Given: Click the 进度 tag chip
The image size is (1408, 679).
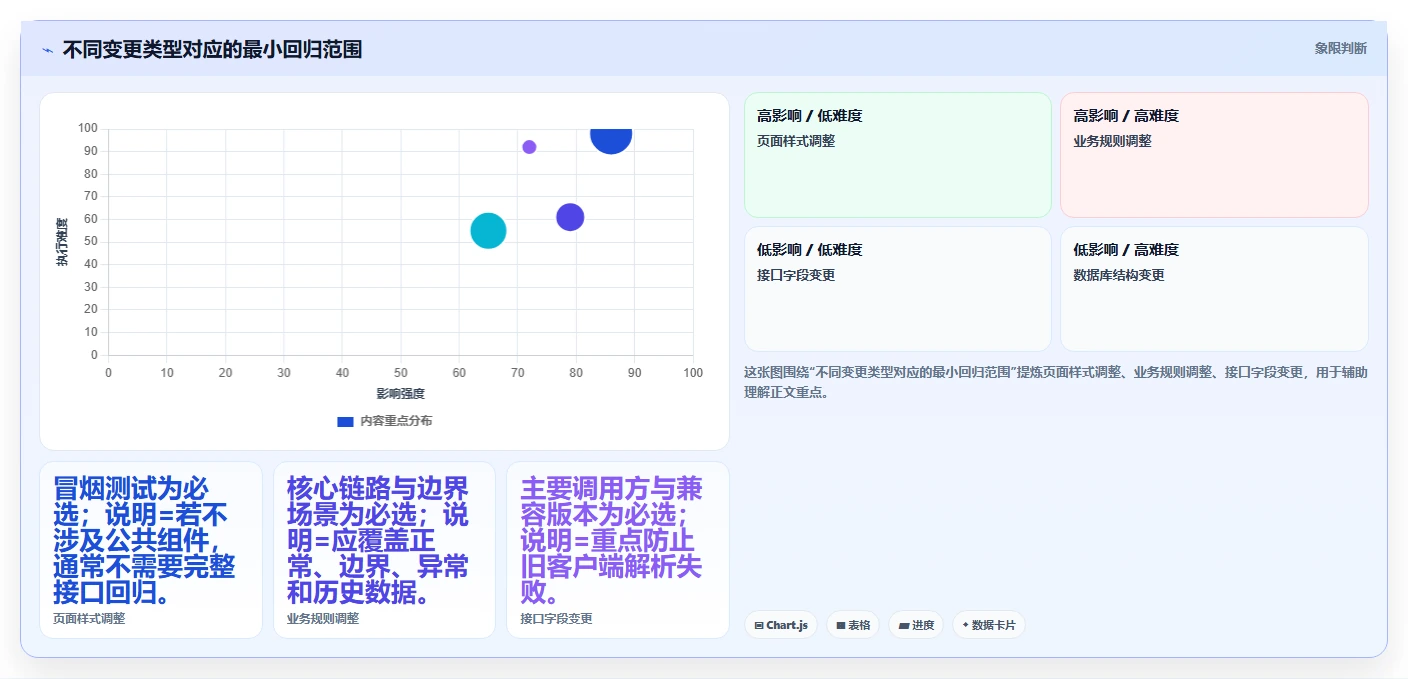Looking at the screenshot, I should (916, 625).
